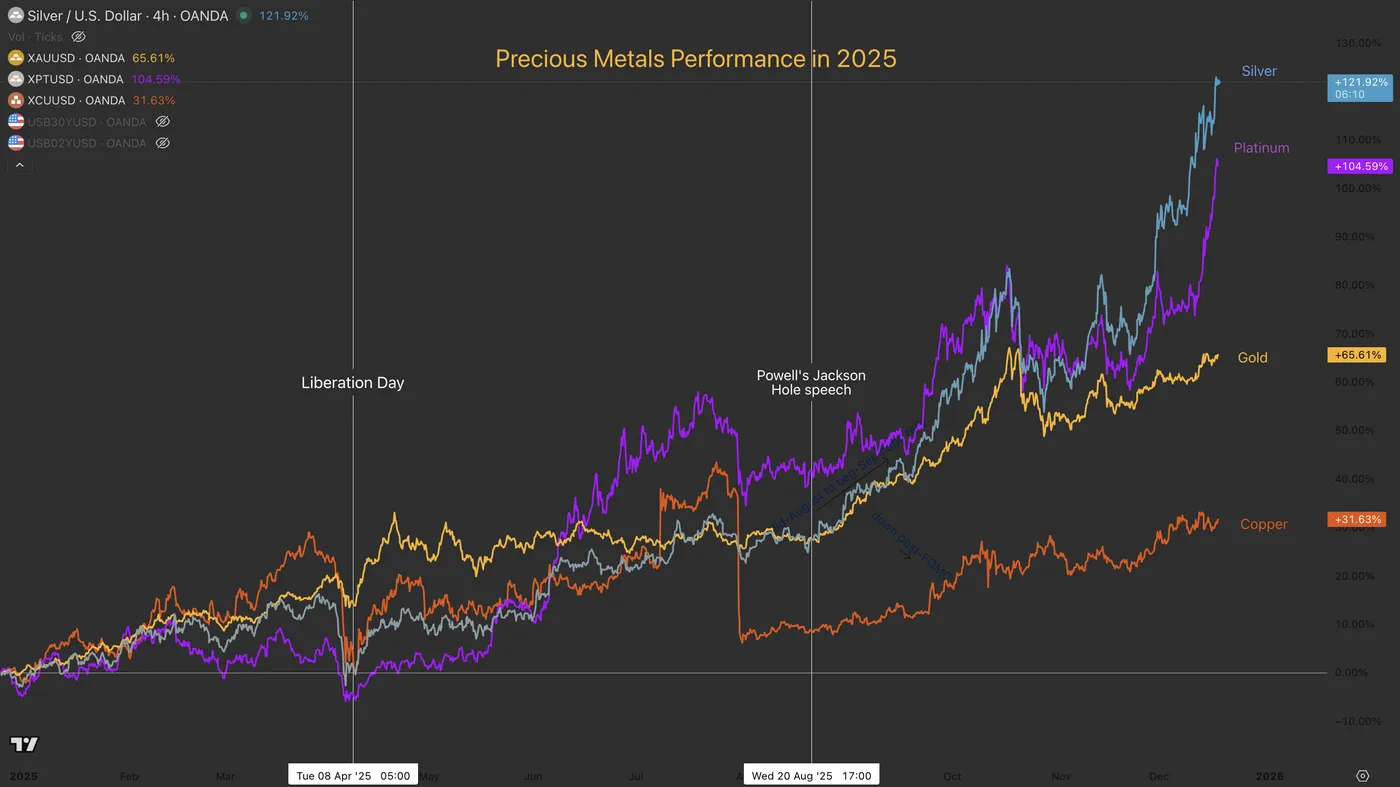Click the XCUUSD copper symbol icon
1400x787 pixels.
tap(16, 100)
